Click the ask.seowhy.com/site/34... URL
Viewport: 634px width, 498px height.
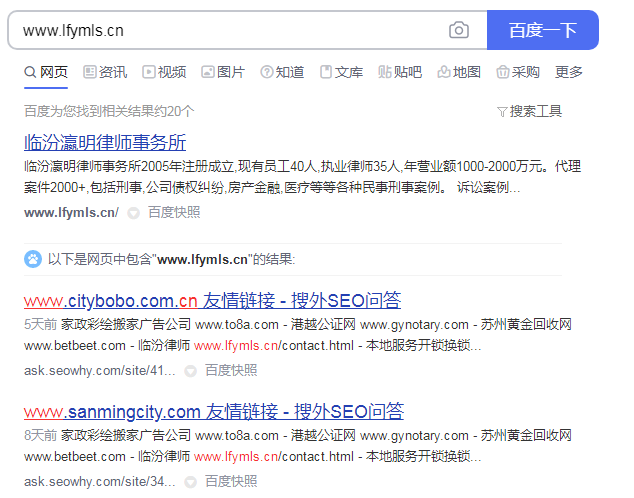pos(99,481)
